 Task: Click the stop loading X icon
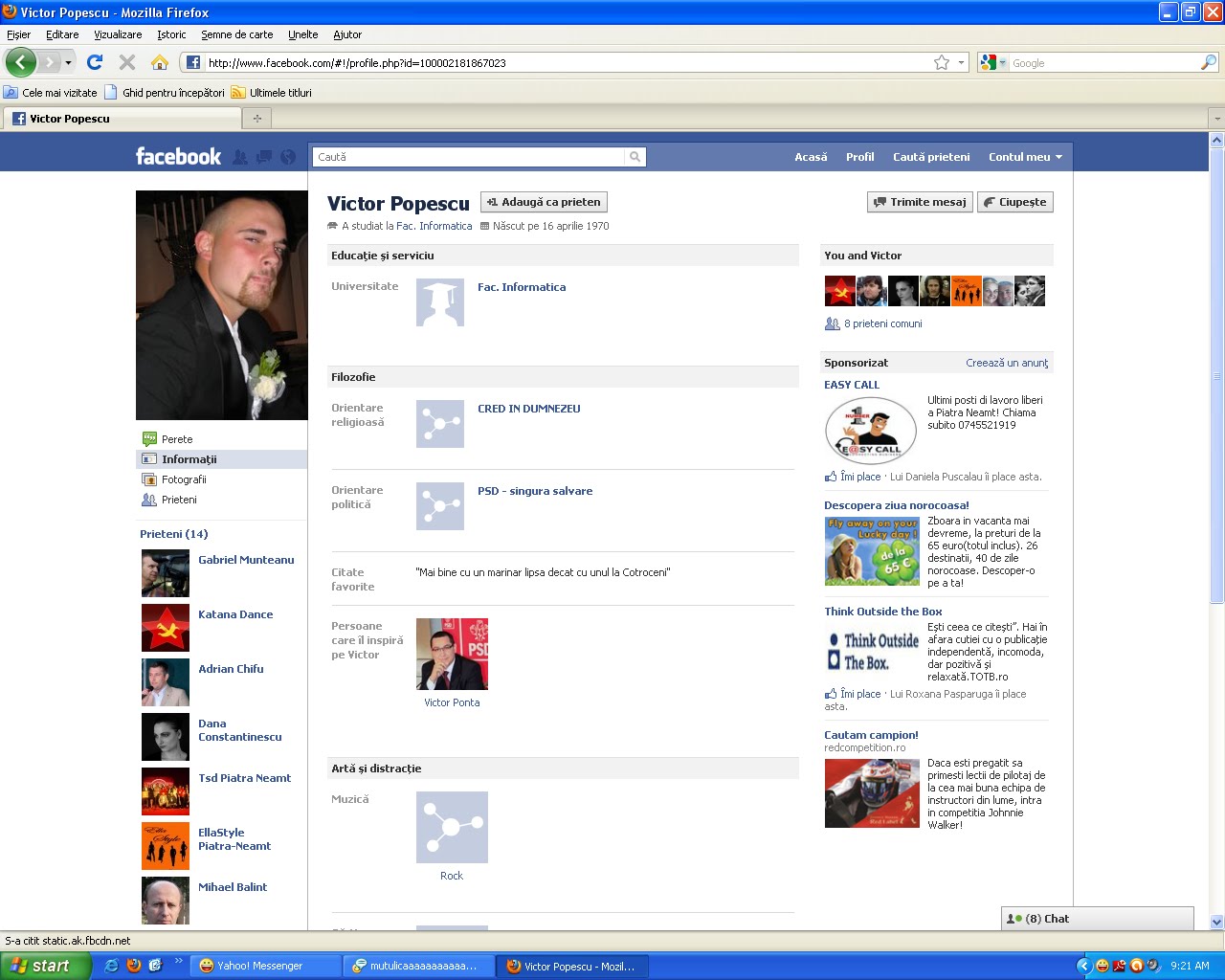click(126, 62)
